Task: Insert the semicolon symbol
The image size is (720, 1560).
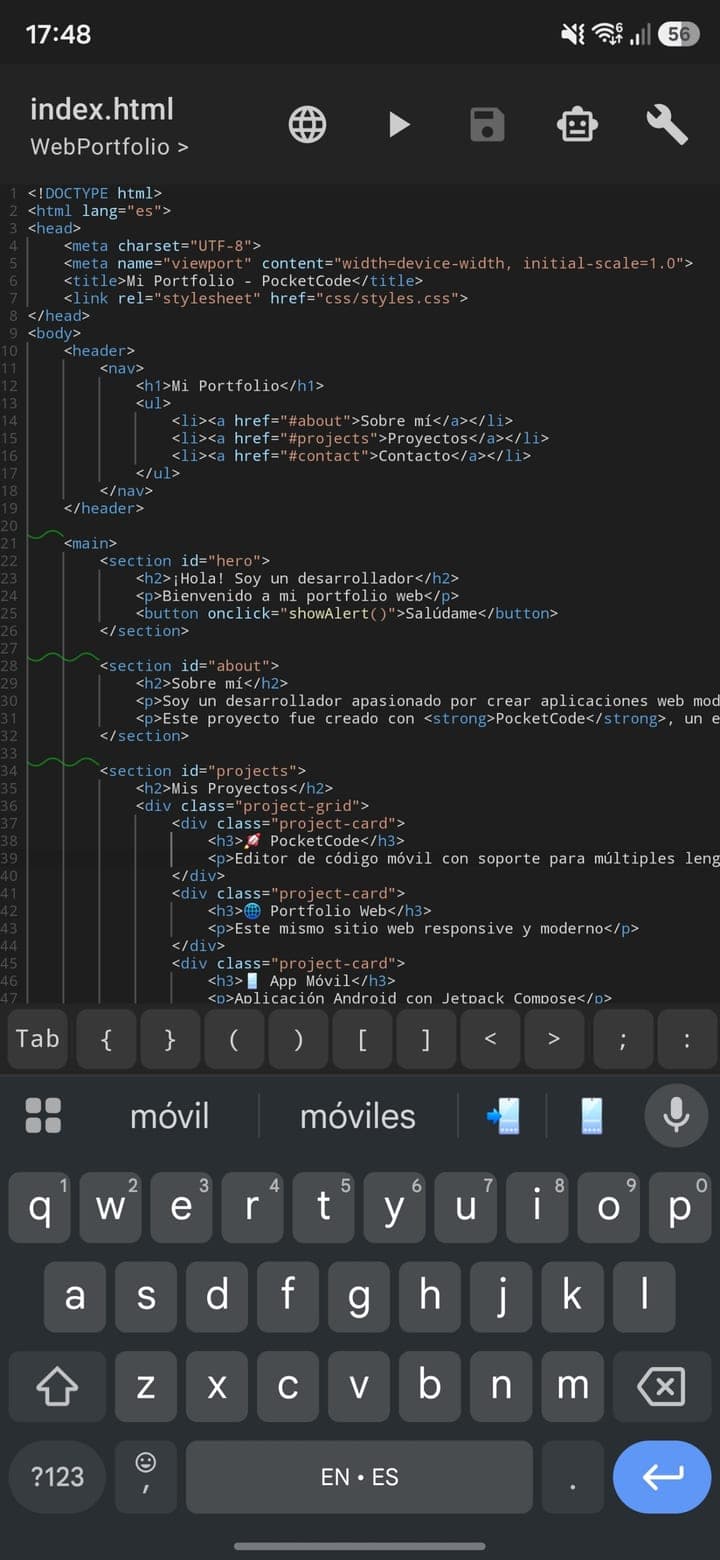Action: point(622,1039)
